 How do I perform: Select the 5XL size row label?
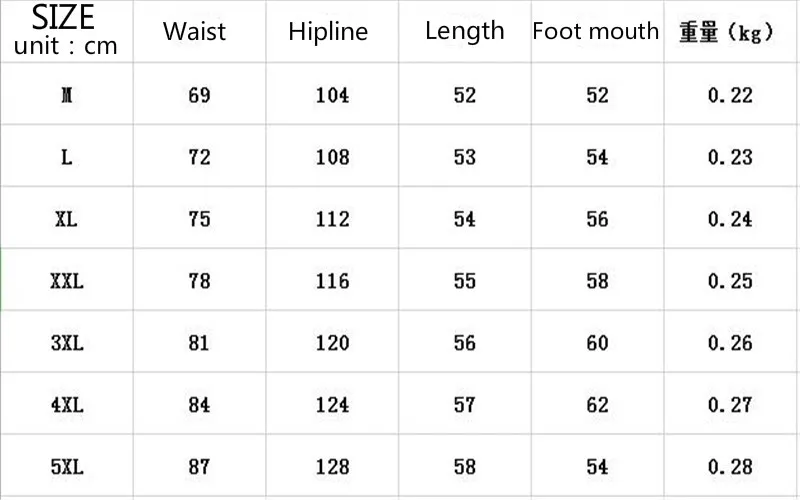(66, 467)
